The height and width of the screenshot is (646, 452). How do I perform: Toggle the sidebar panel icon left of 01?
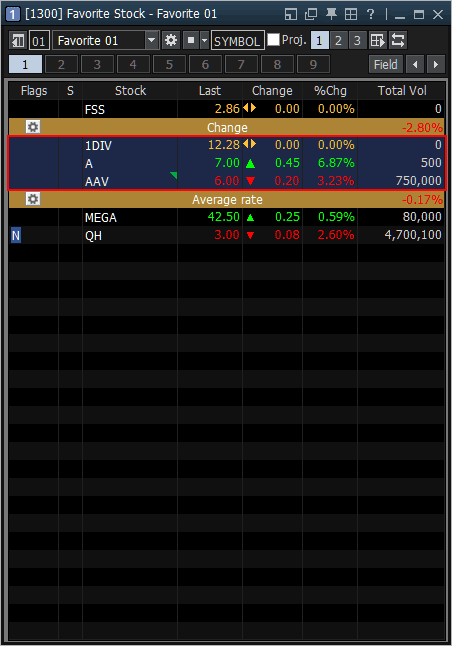tap(18, 40)
